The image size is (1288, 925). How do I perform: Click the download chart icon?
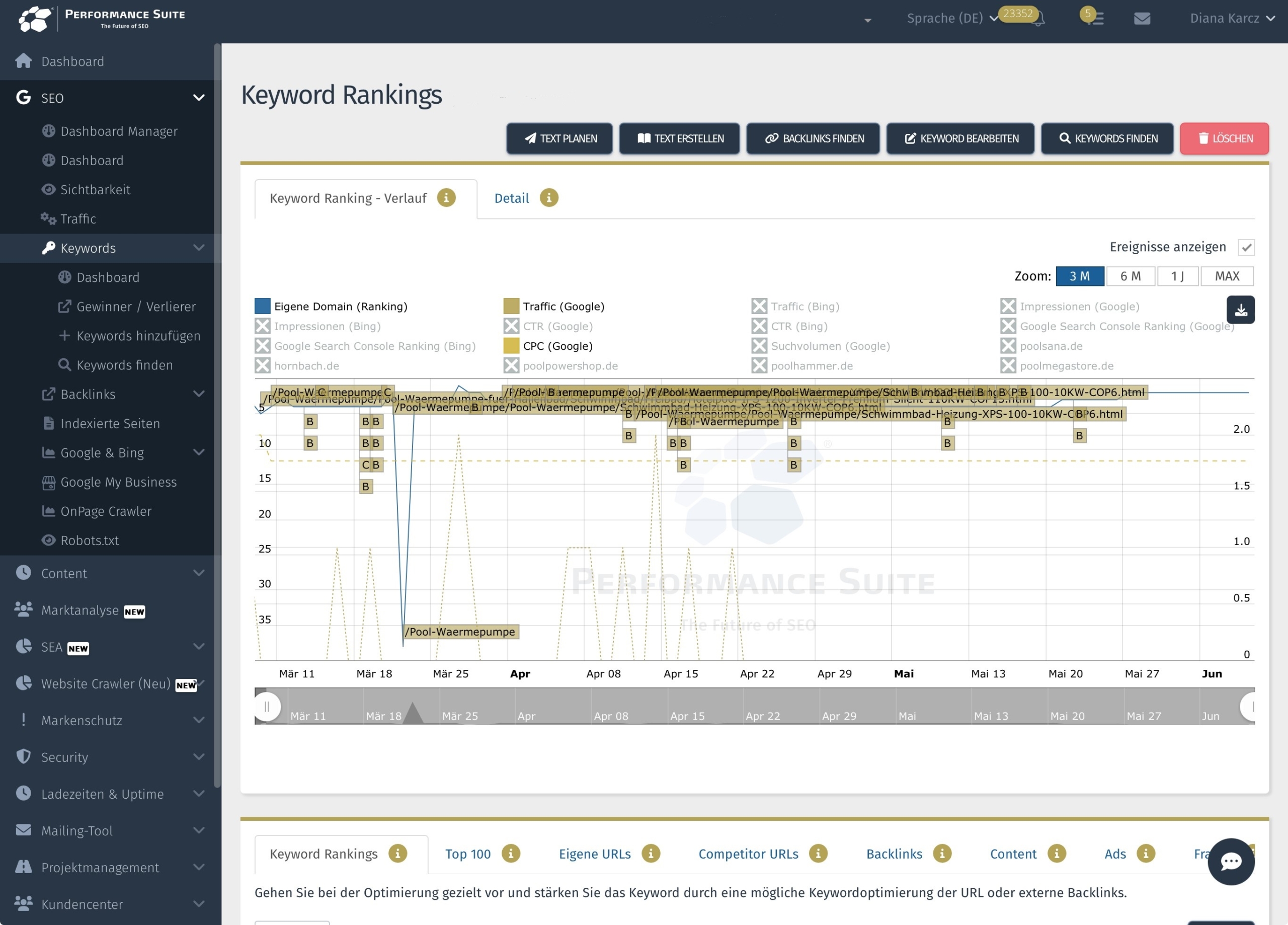pos(1240,310)
